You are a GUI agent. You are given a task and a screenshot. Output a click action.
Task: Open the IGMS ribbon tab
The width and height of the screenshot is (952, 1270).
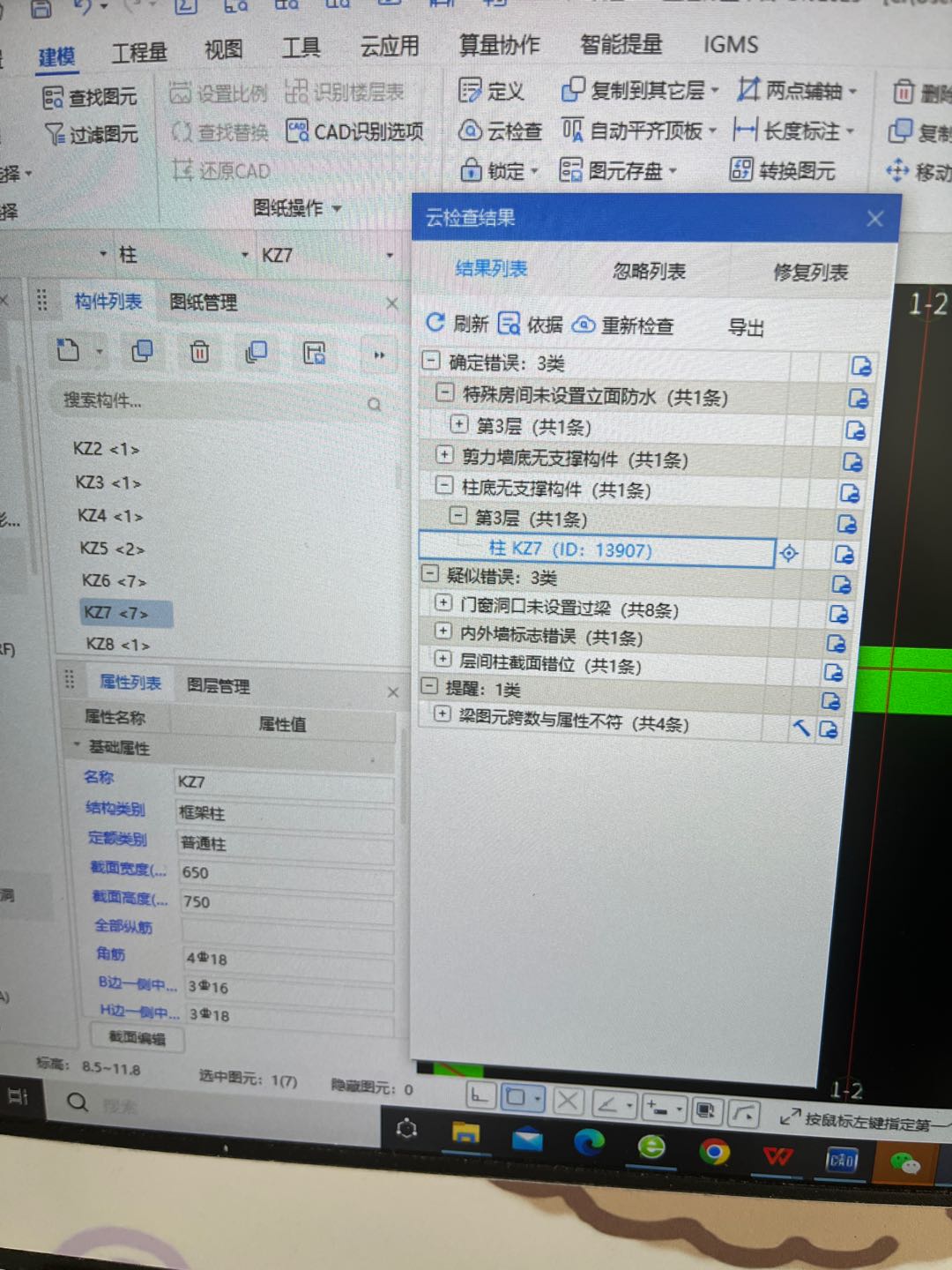point(730,44)
